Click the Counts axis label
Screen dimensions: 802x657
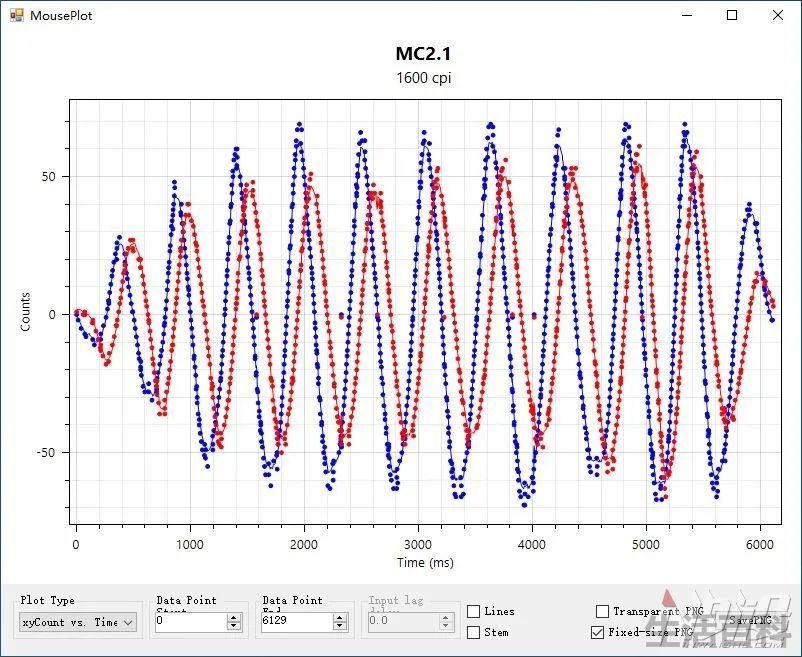click(25, 312)
